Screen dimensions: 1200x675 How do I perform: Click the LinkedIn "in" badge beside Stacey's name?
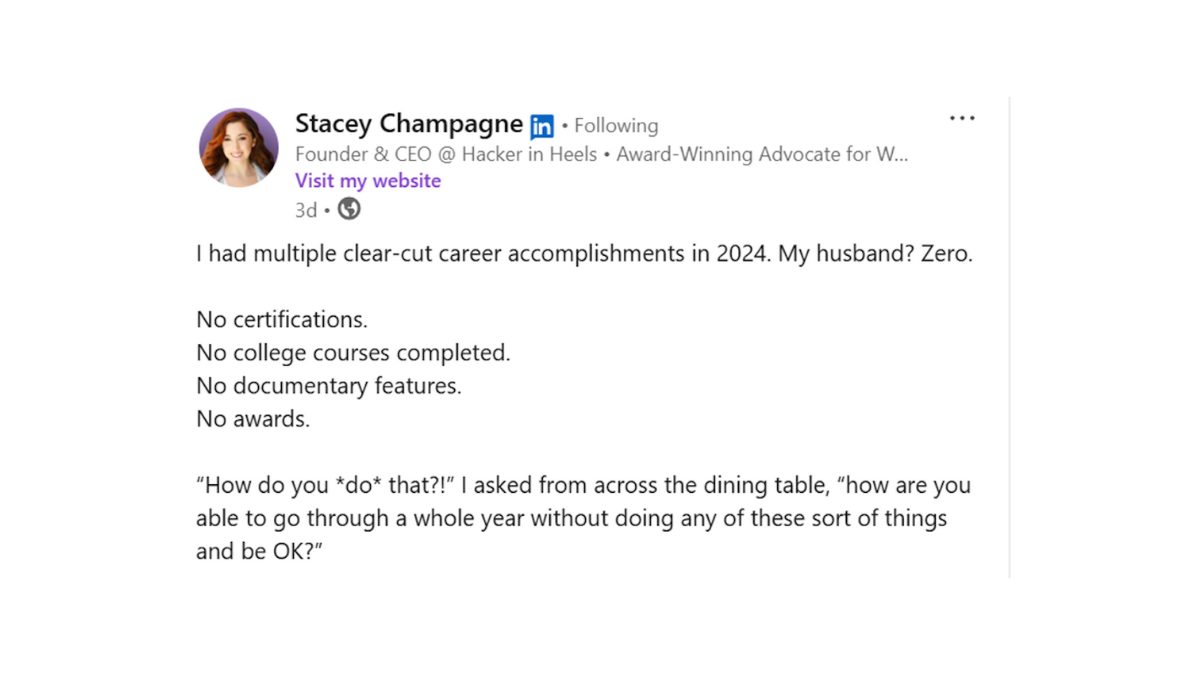[x=541, y=125]
